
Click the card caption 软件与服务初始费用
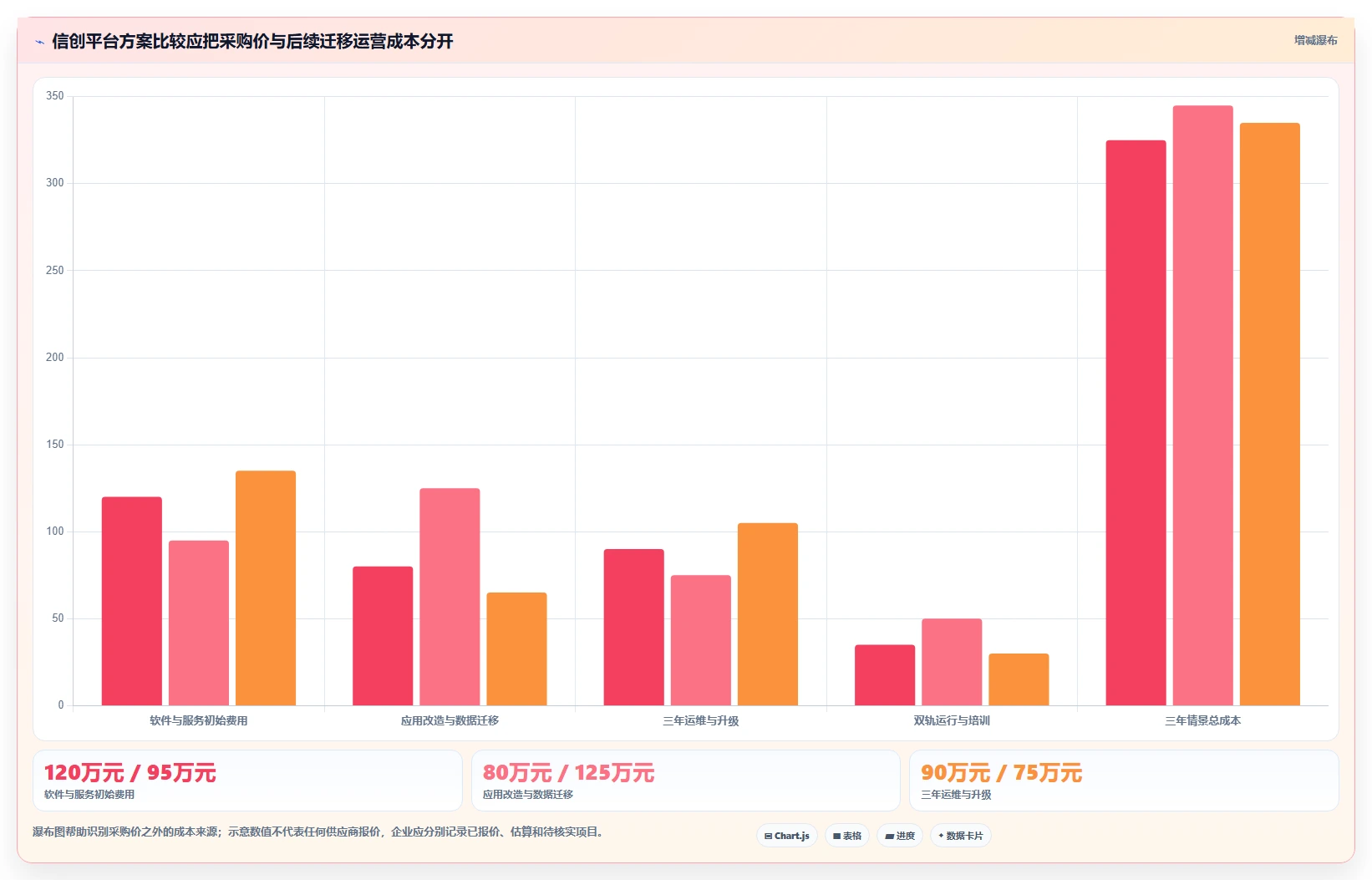click(89, 795)
